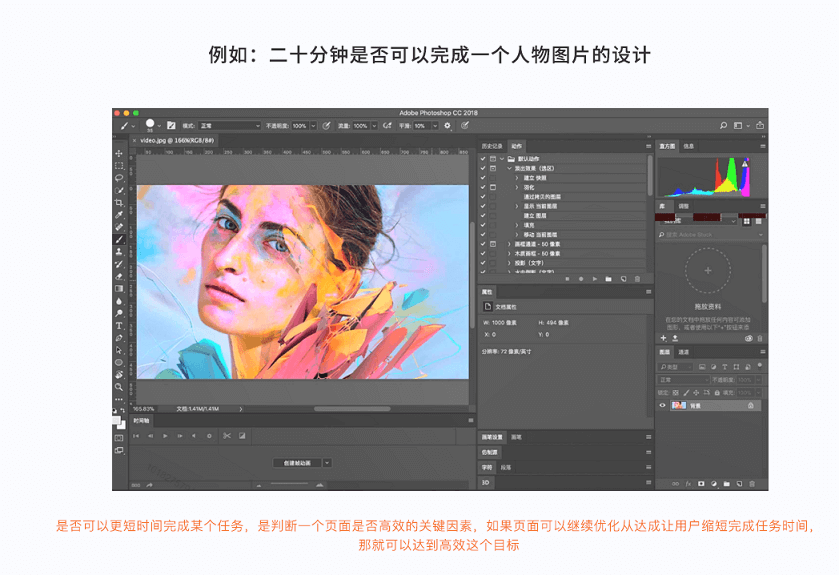
Task: Click the scissors split icon in timeline
Action: pyautogui.click(x=227, y=436)
